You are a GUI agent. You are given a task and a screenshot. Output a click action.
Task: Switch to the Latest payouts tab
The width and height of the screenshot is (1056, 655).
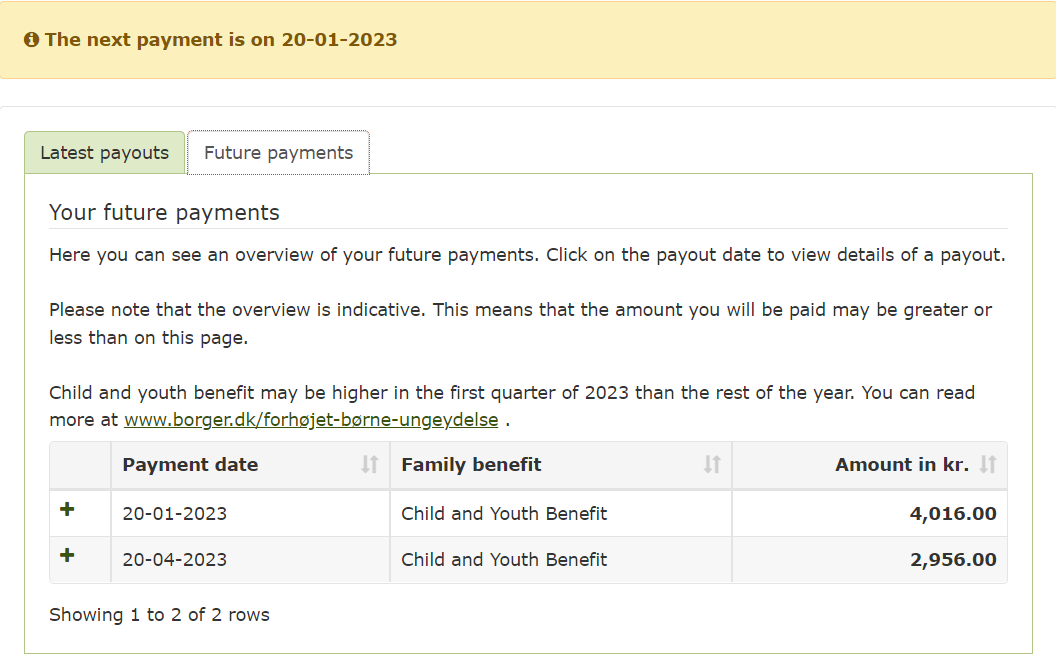click(104, 153)
